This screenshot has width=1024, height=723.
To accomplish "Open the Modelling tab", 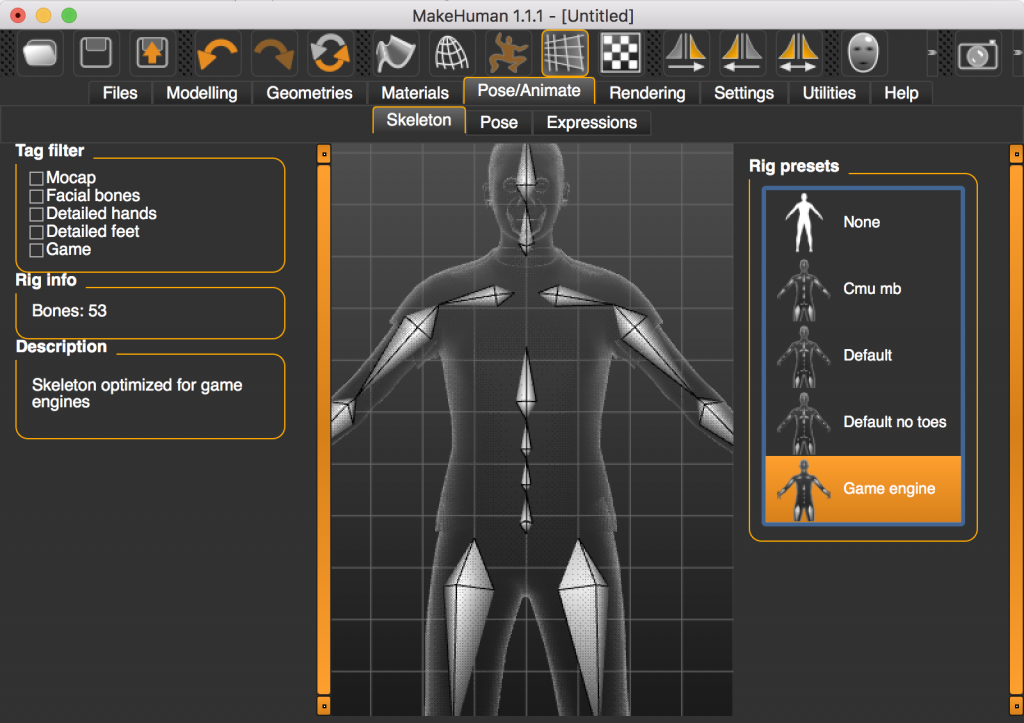I will pos(201,93).
